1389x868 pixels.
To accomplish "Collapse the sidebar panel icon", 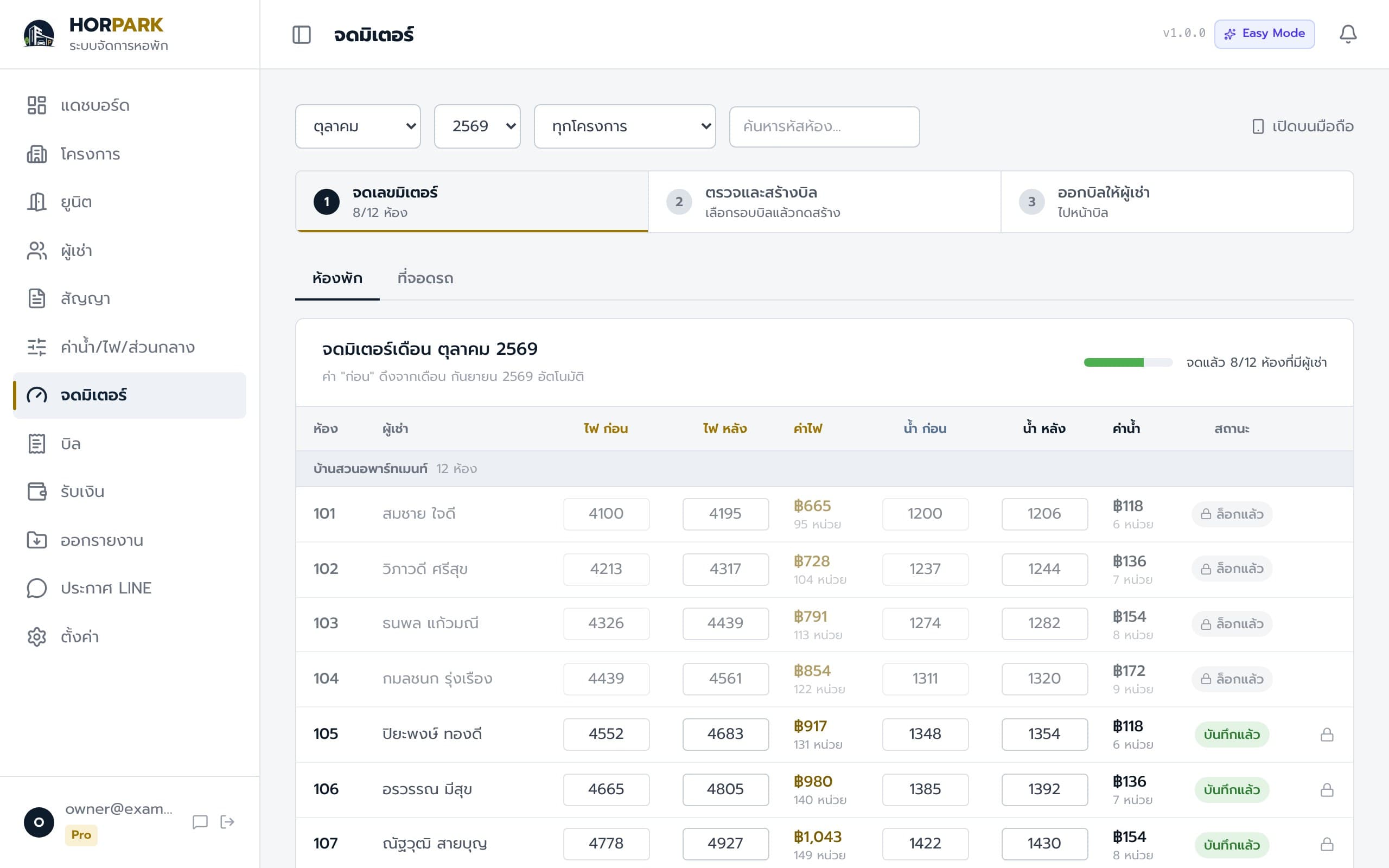I will pyautogui.click(x=301, y=34).
